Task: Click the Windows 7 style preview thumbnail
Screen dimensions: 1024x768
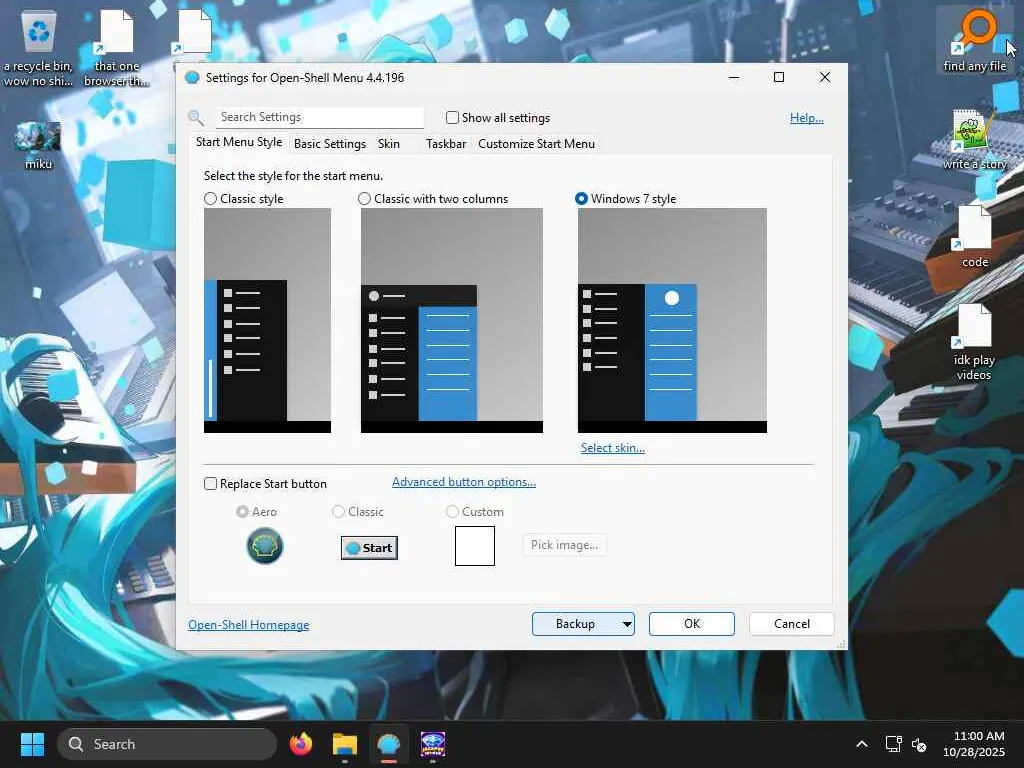Action: point(672,320)
